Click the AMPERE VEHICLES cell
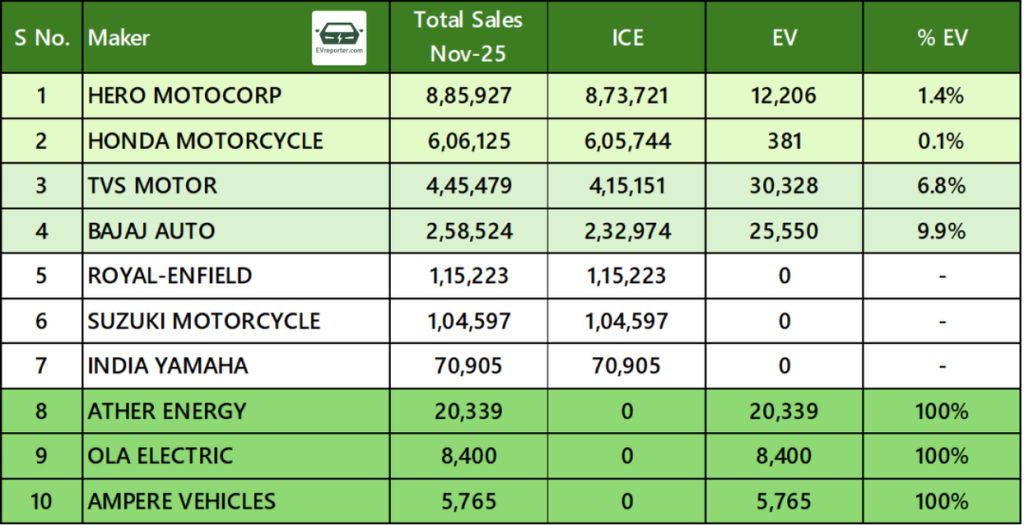 (182, 501)
